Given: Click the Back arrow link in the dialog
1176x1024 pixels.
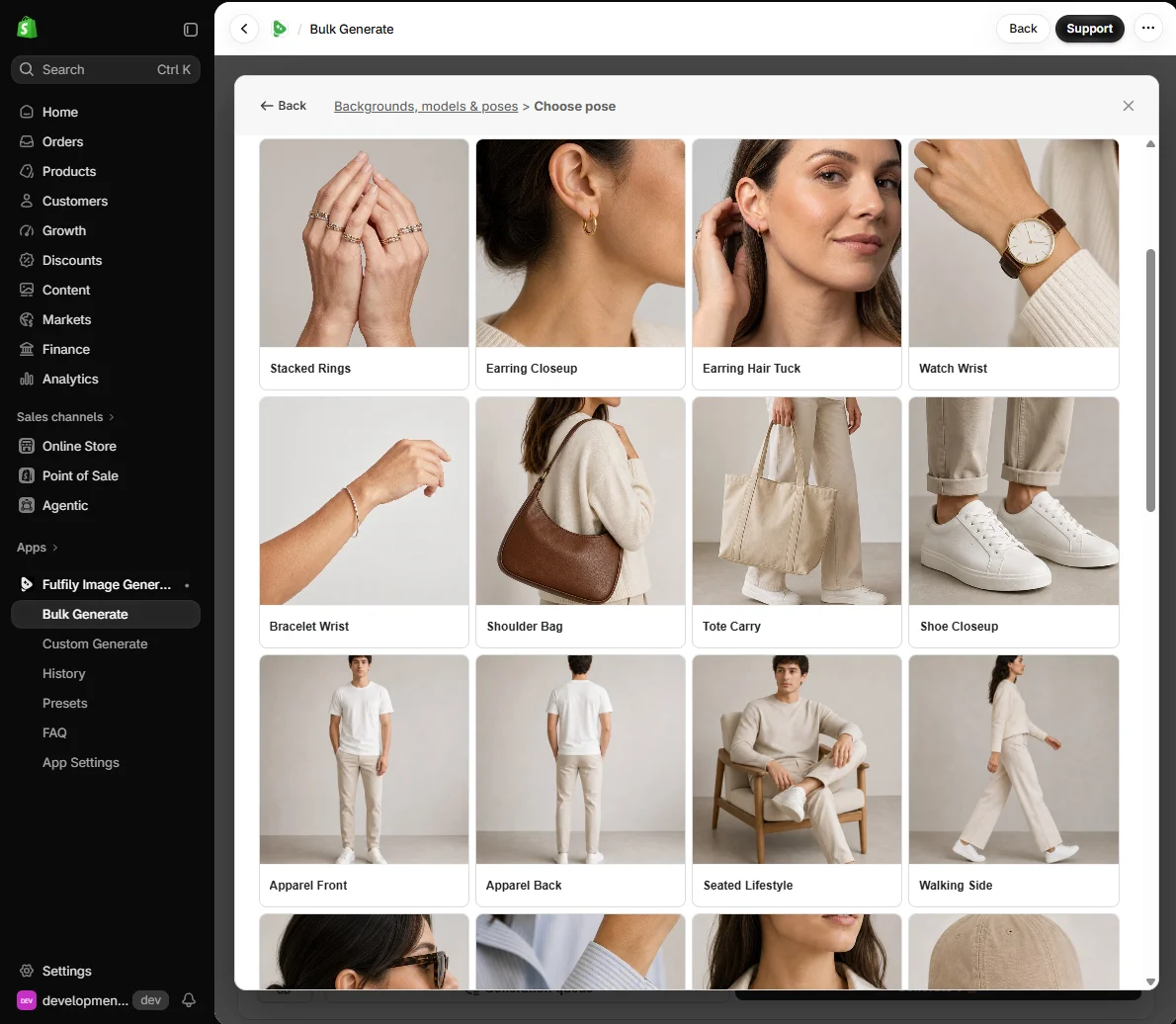Looking at the screenshot, I should tap(284, 106).
